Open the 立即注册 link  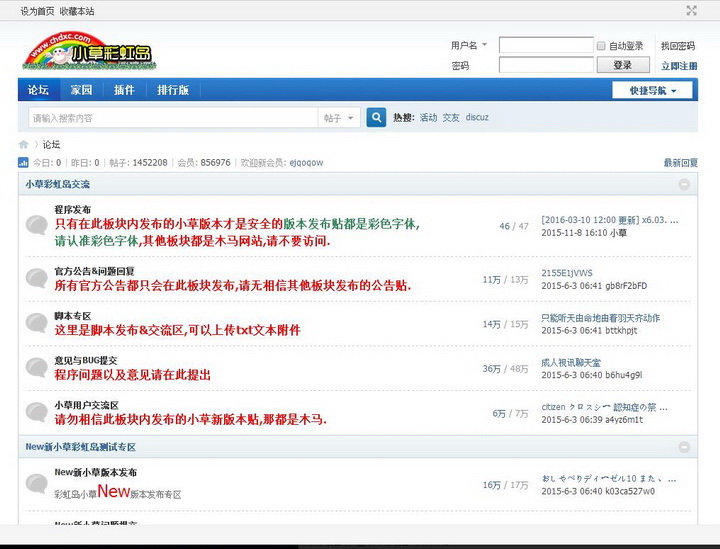pos(679,66)
